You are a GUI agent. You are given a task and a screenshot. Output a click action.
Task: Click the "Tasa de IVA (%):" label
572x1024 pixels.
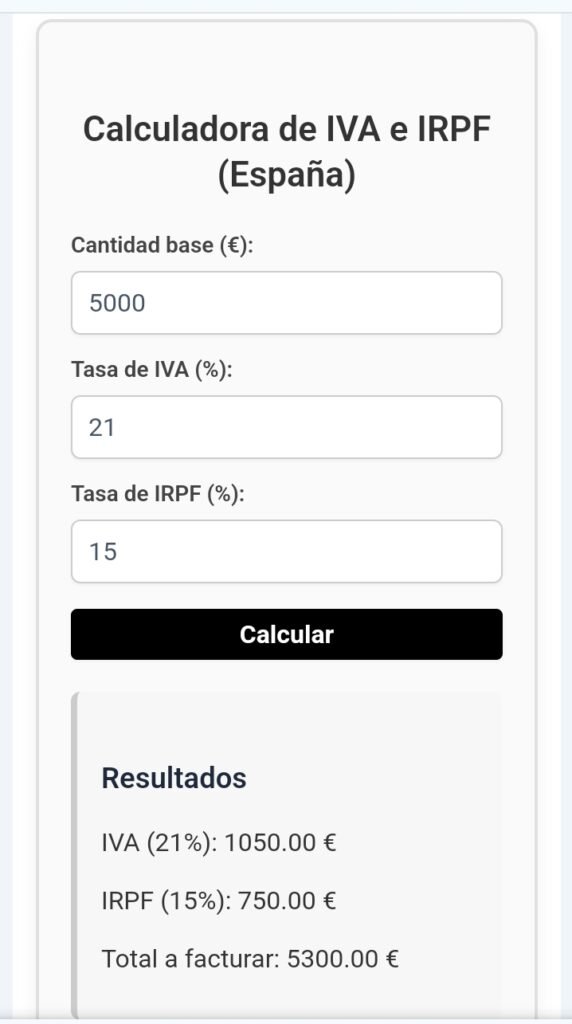[151, 370]
